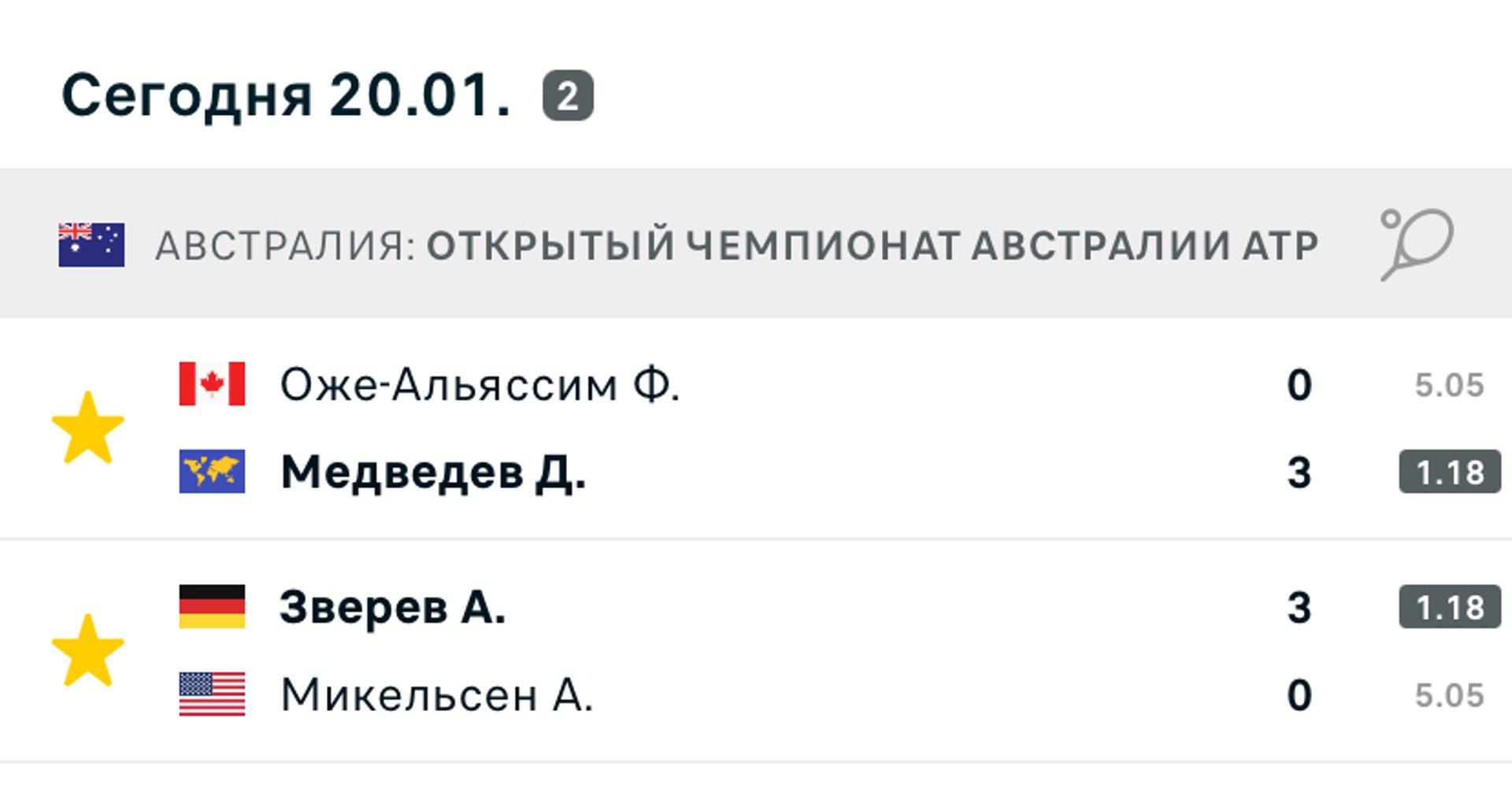
Task: Unfavorite the Zverev match star
Action: point(88,650)
